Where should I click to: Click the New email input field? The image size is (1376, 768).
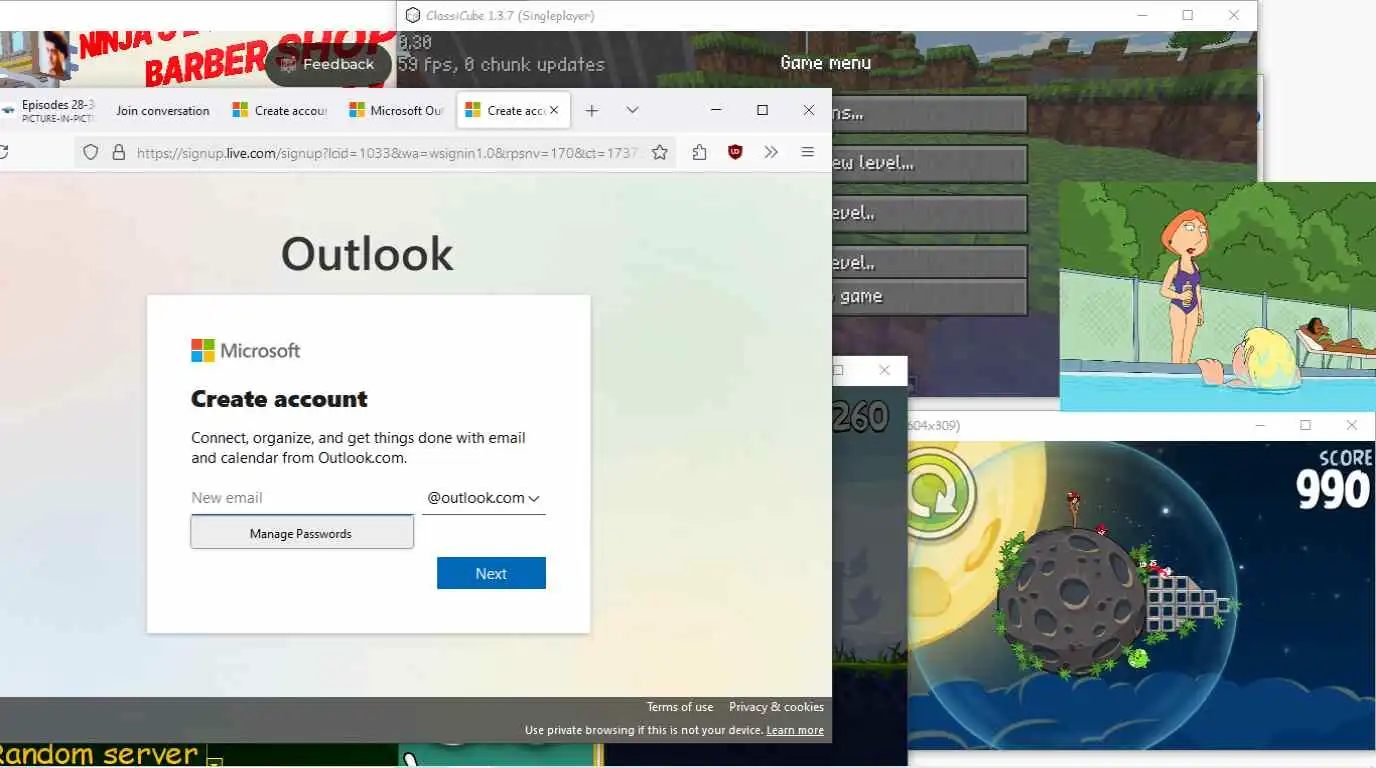tap(302, 498)
